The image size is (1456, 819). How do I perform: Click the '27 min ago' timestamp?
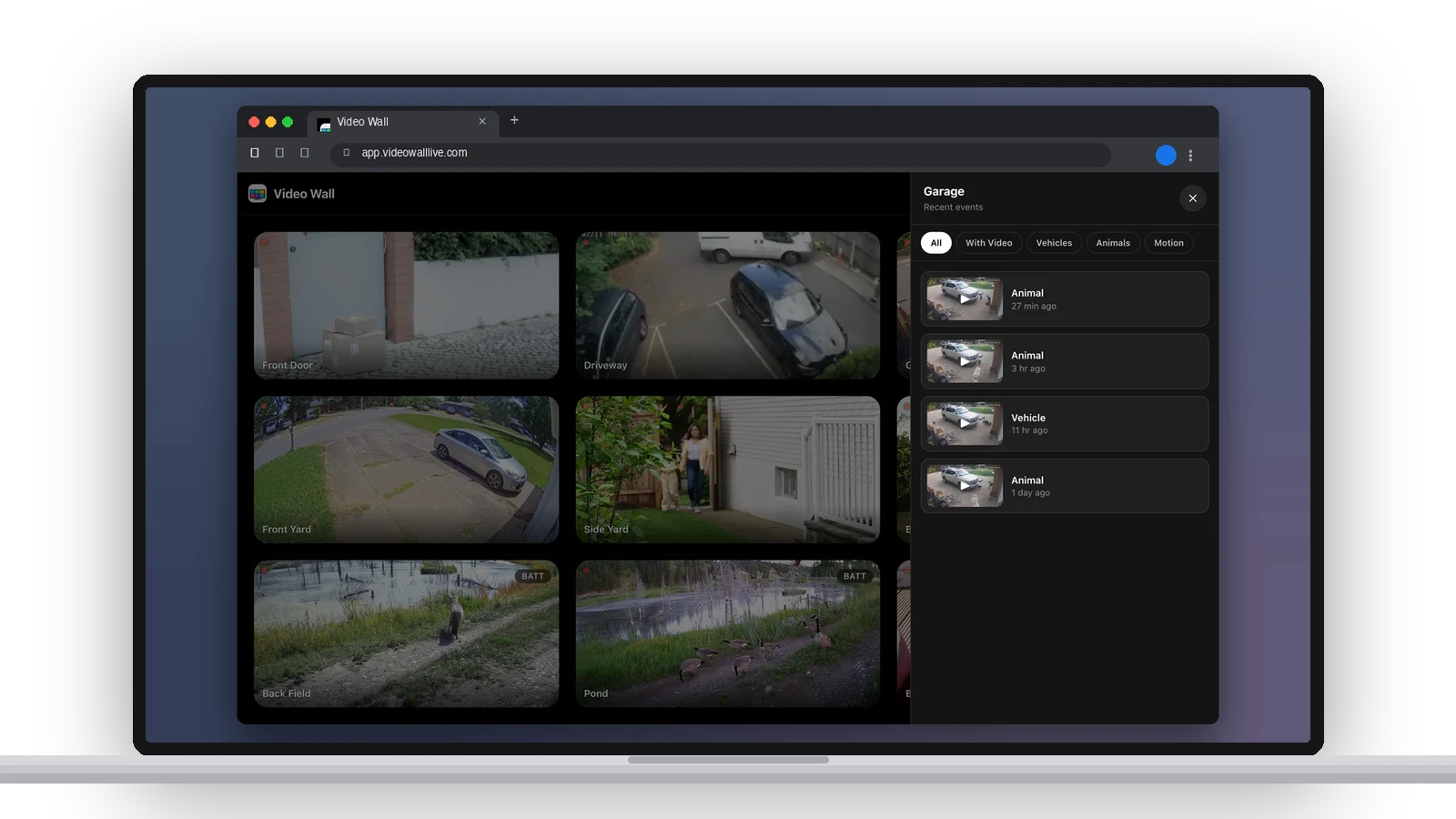point(1034,307)
